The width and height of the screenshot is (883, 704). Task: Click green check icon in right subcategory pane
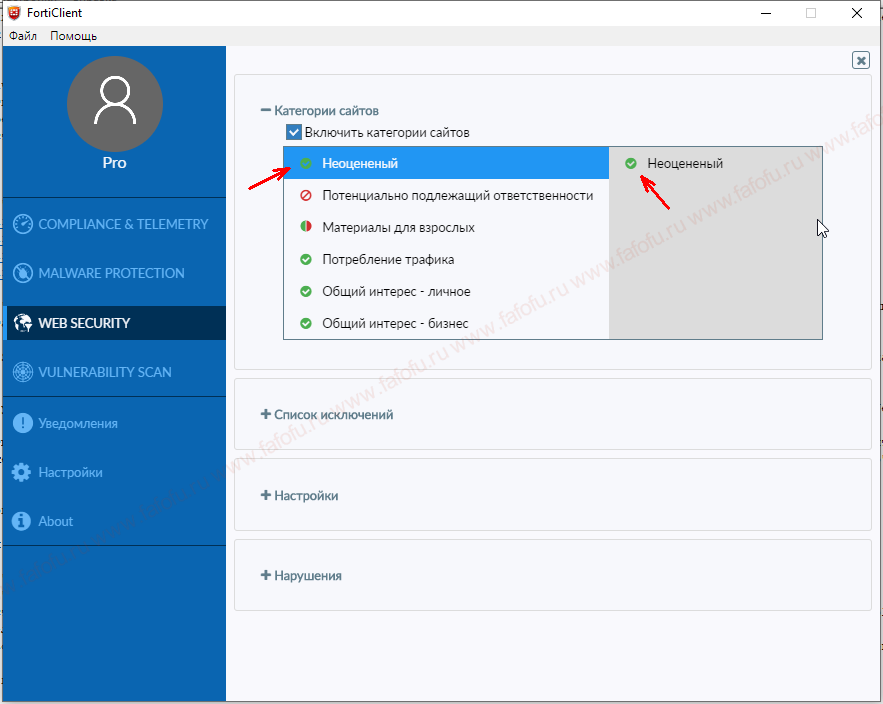pyautogui.click(x=631, y=163)
